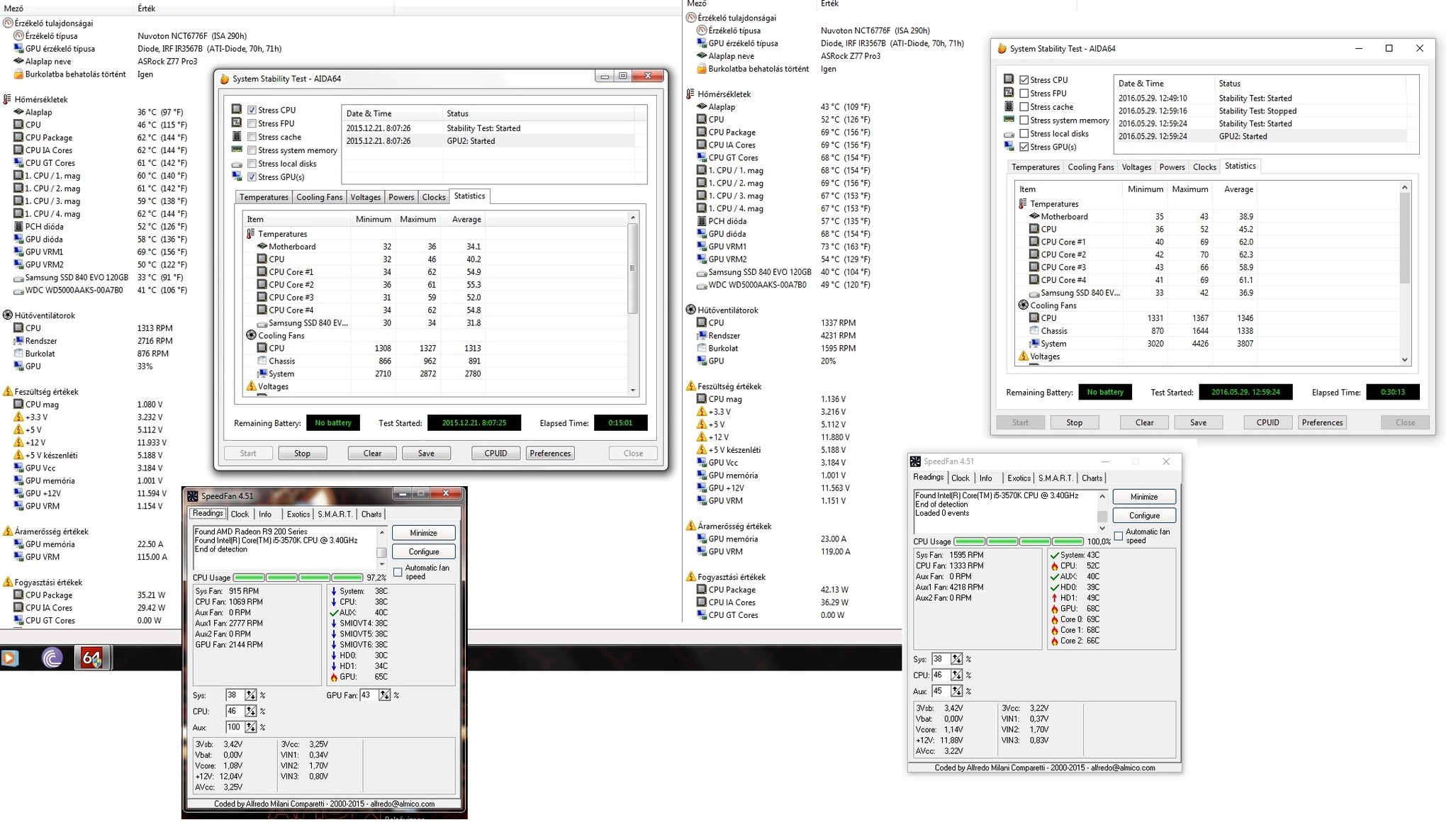
Task: Open Powers tab in 2016 test window
Action: [1172, 167]
